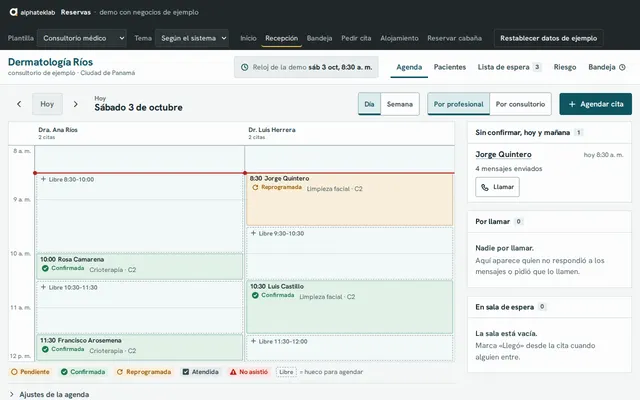Click the Por llamar heading
This screenshot has width=640, height=400.
click(x=492, y=222)
